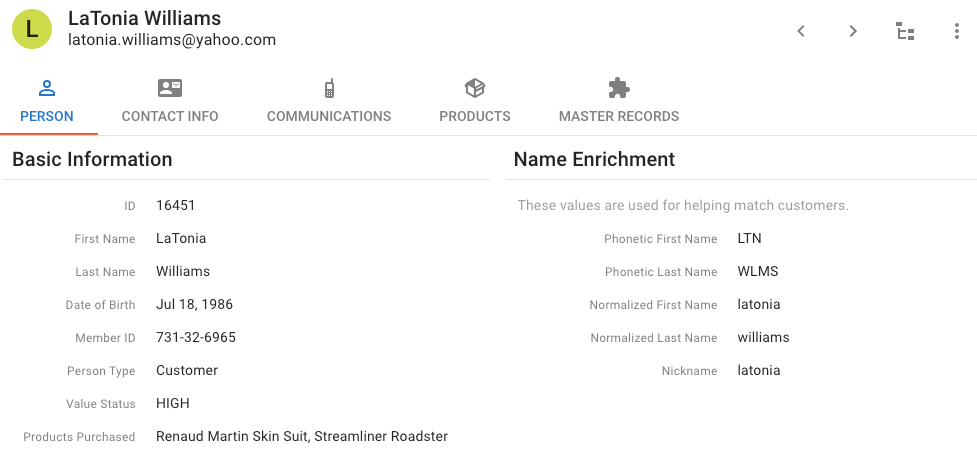Click the box Products icon

point(475,88)
